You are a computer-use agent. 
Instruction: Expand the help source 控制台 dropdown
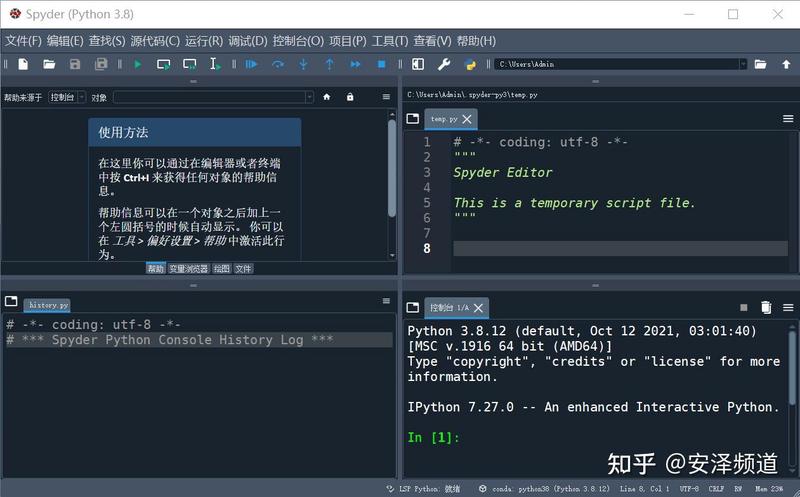click(x=67, y=97)
